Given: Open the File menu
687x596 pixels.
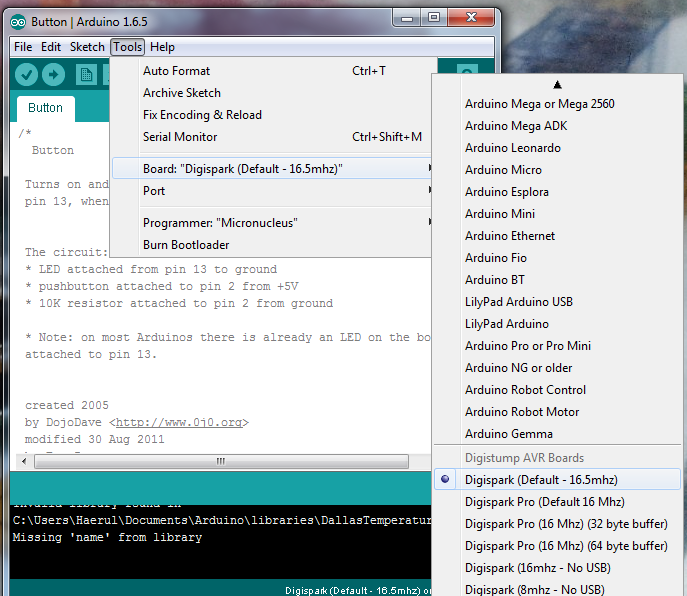Looking at the screenshot, I should pyautogui.click(x=23, y=47).
